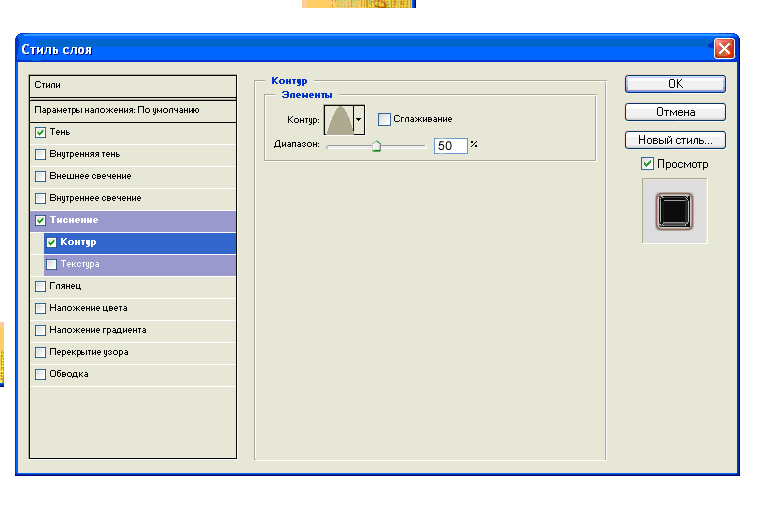Click the Отмена button

coord(675,112)
